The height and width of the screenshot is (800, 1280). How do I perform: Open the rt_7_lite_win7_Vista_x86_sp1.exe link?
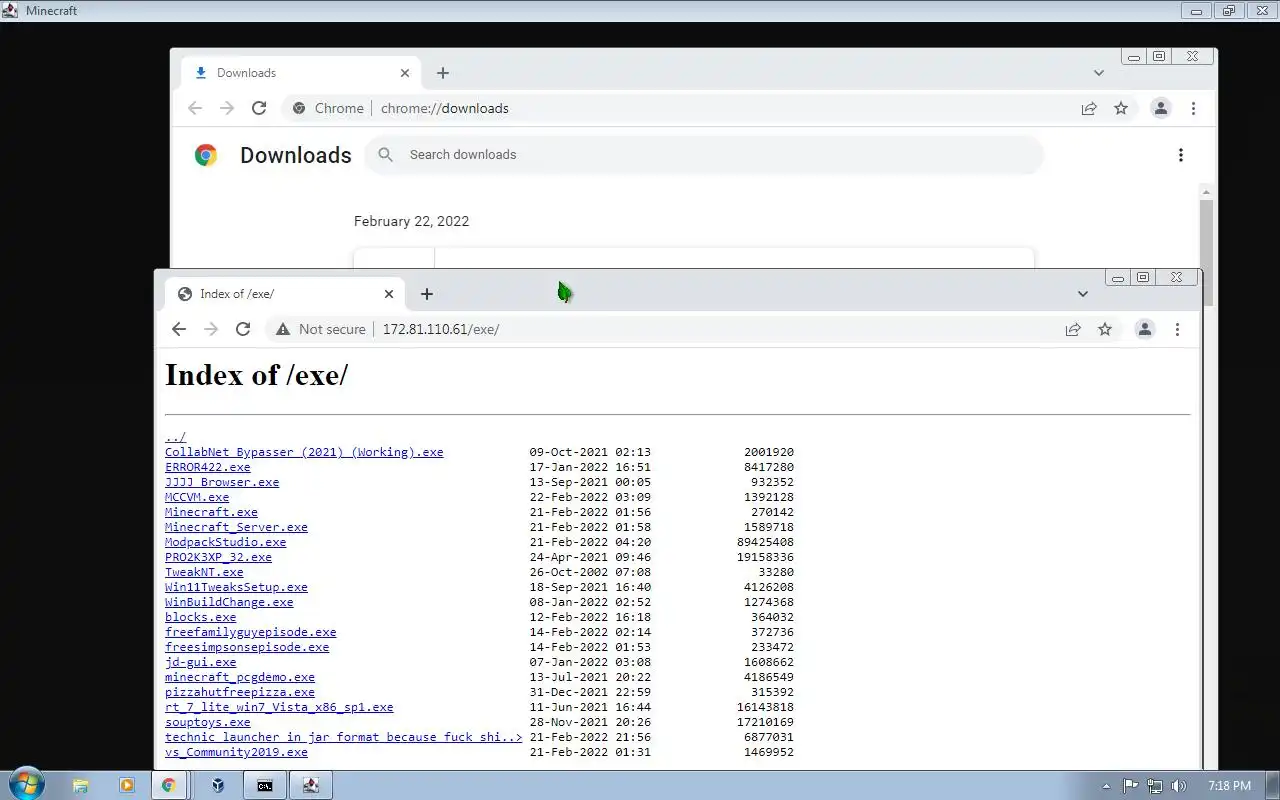tap(279, 707)
